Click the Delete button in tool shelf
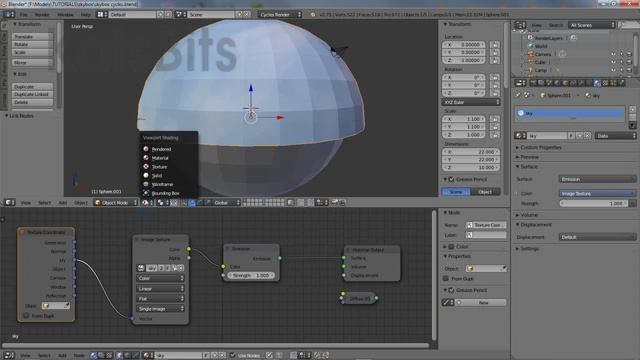 click(32, 102)
